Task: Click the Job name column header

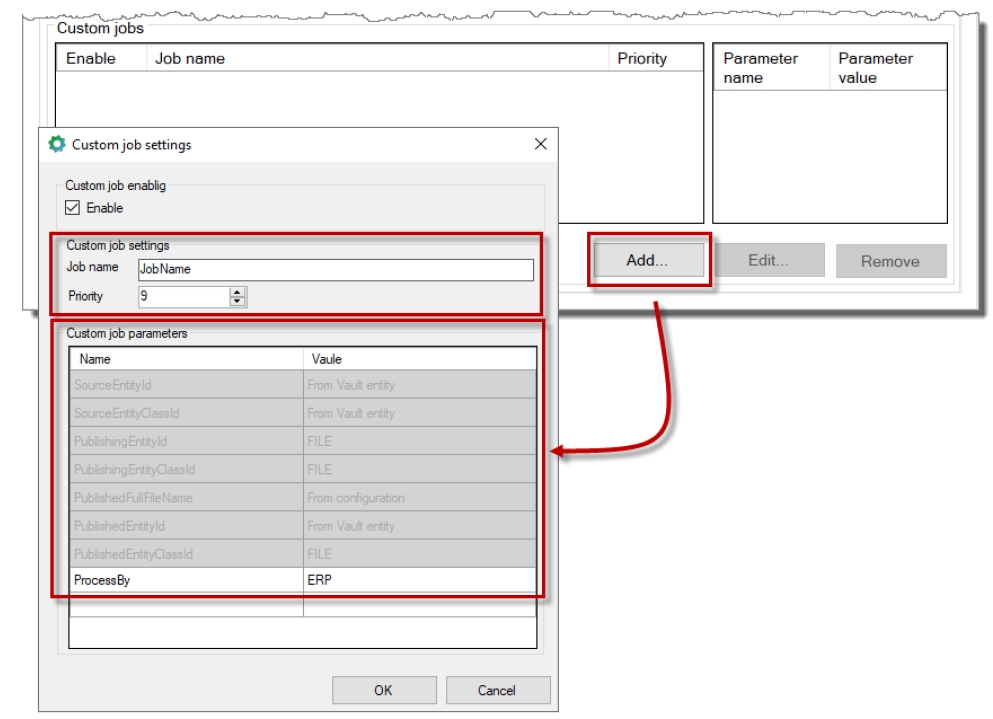Action: pos(378,58)
